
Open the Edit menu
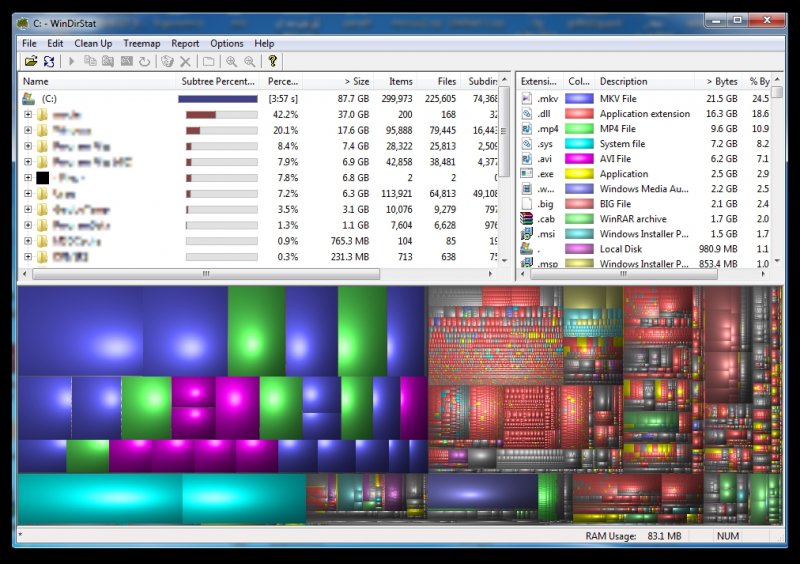[55, 43]
